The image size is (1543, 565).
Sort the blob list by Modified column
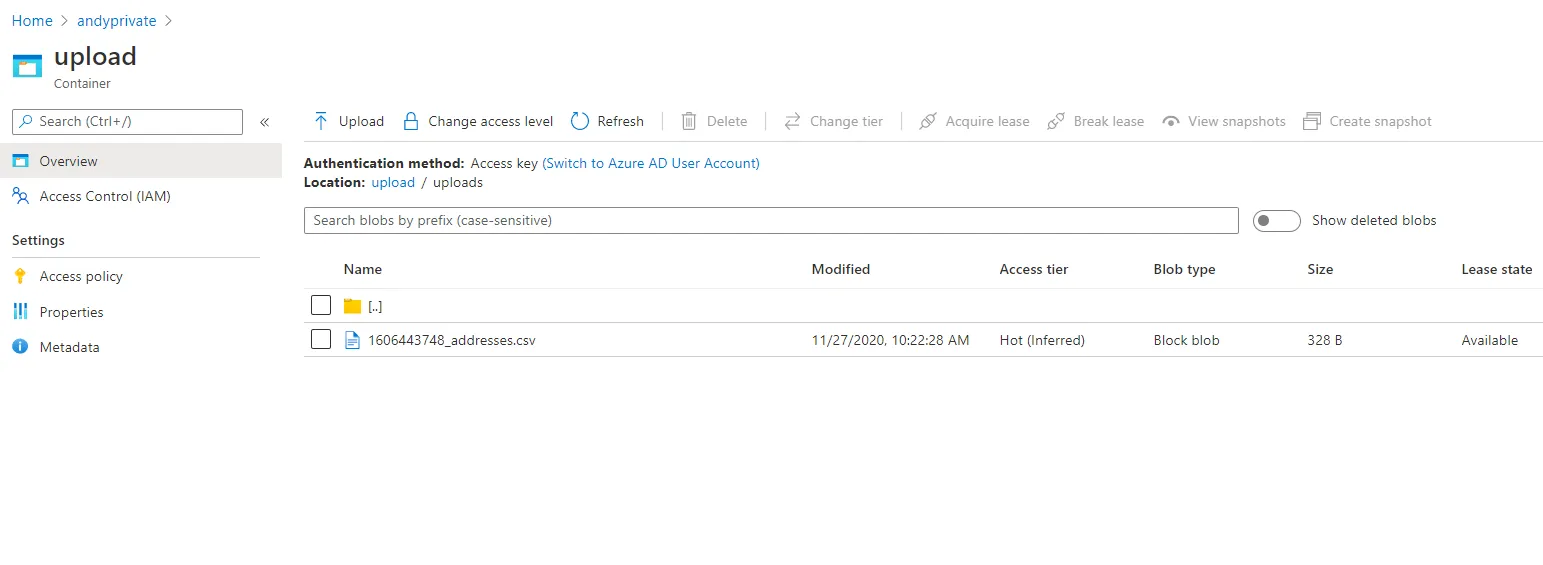pos(841,269)
